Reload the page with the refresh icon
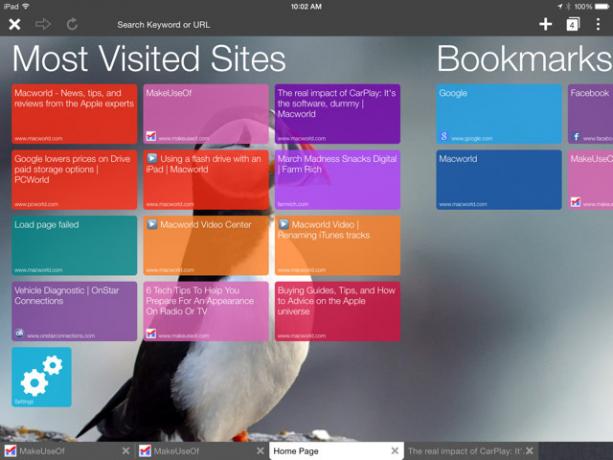Image resolution: width=613 pixels, height=460 pixels. (72, 24)
